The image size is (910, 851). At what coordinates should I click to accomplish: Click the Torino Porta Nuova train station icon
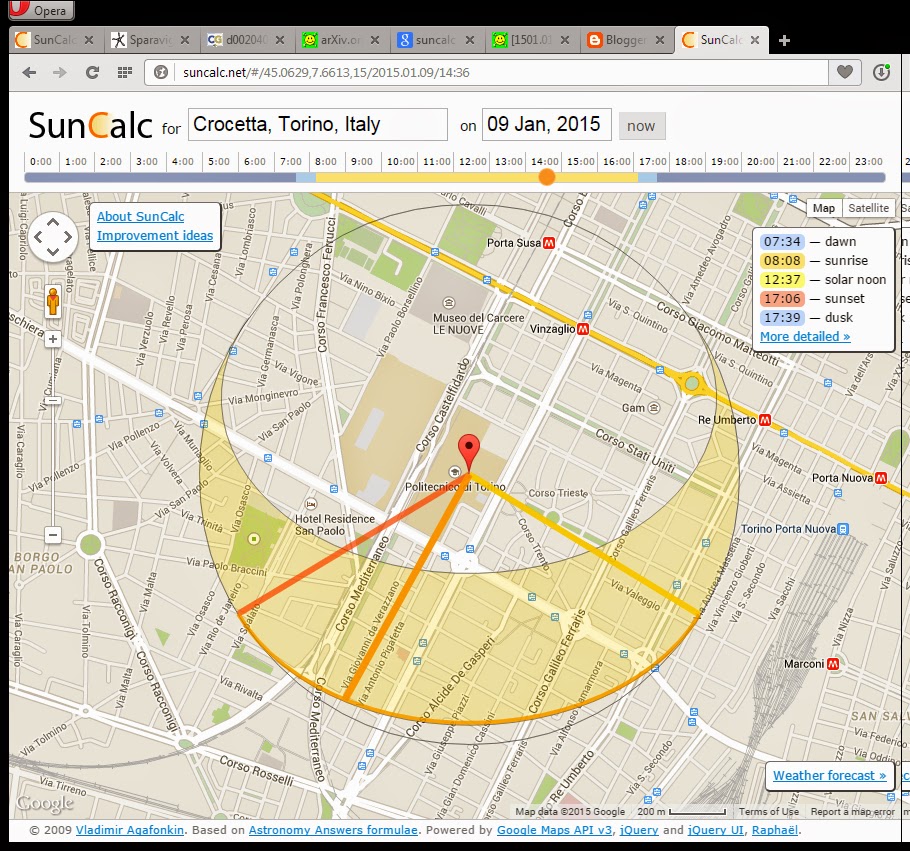click(843, 529)
